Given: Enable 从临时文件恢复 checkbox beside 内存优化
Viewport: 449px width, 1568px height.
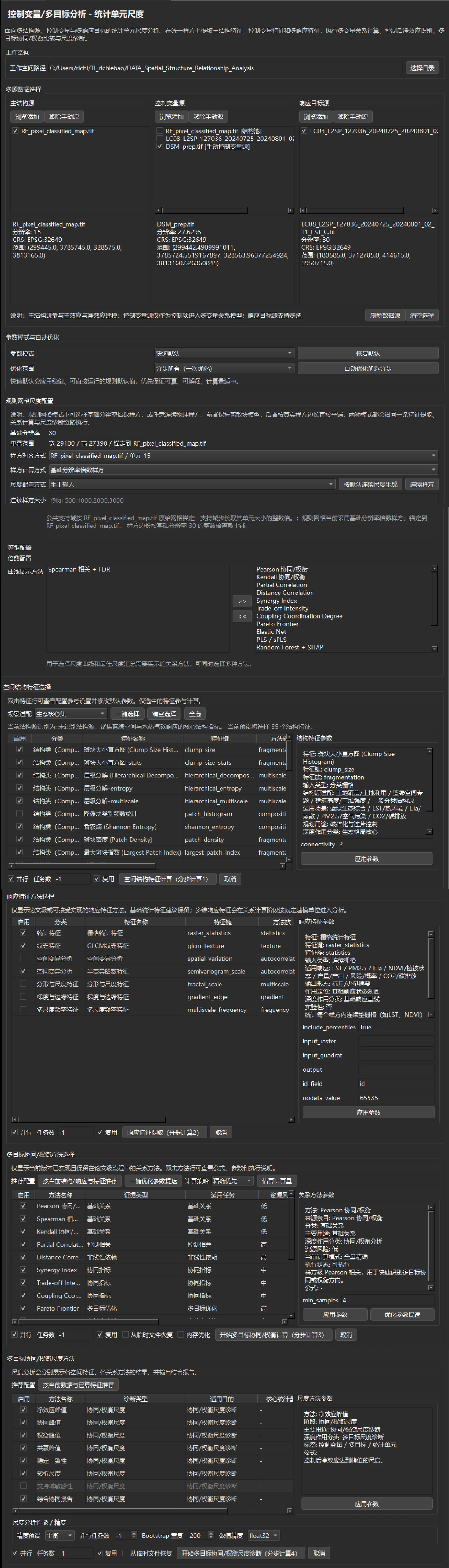Looking at the screenshot, I should pyautogui.click(x=126, y=1335).
